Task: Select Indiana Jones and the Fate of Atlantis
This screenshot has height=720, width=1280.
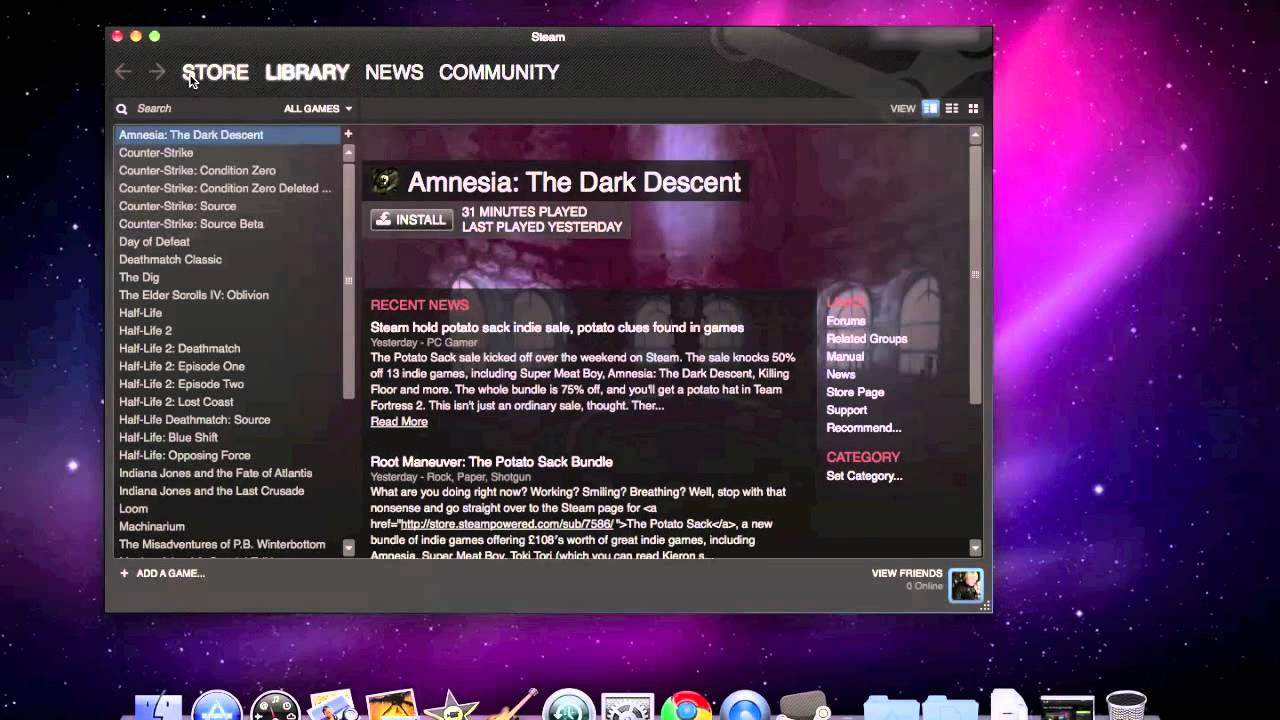Action: point(228,473)
